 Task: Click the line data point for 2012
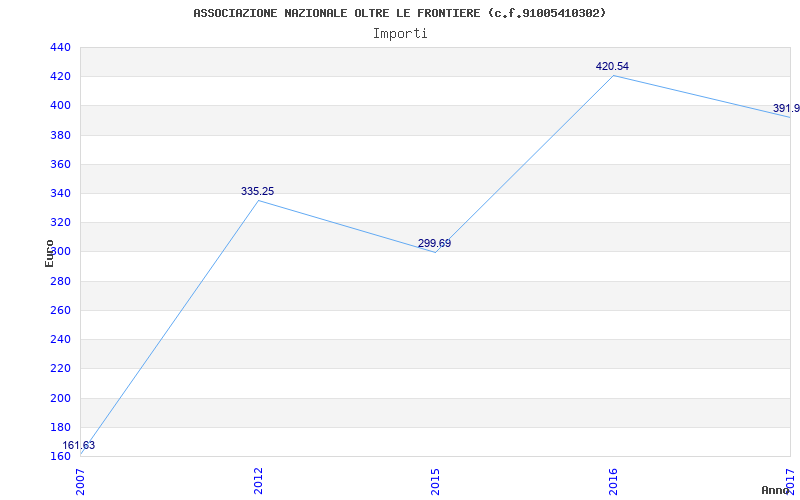coord(258,201)
